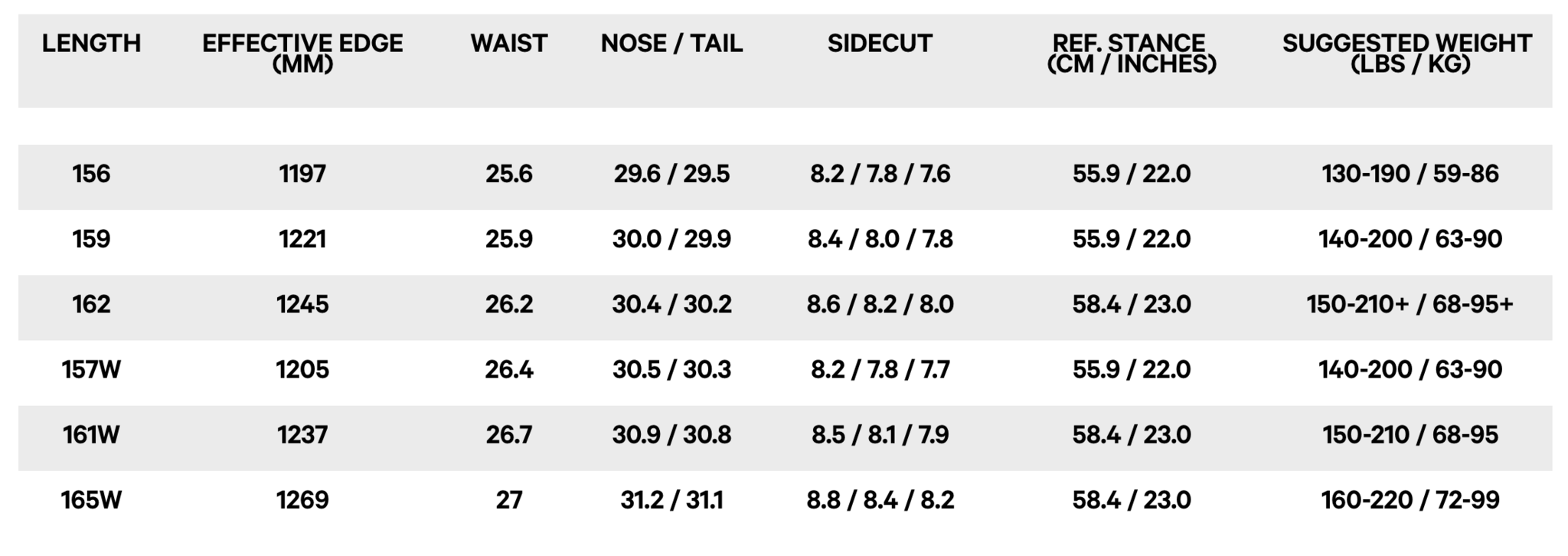Click the 165W length cell
This screenshot has height=556, width=1568.
coord(91,499)
